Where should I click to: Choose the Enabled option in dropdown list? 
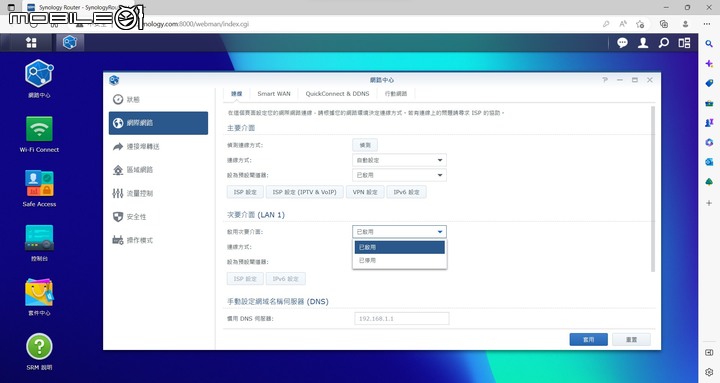tap(399, 247)
